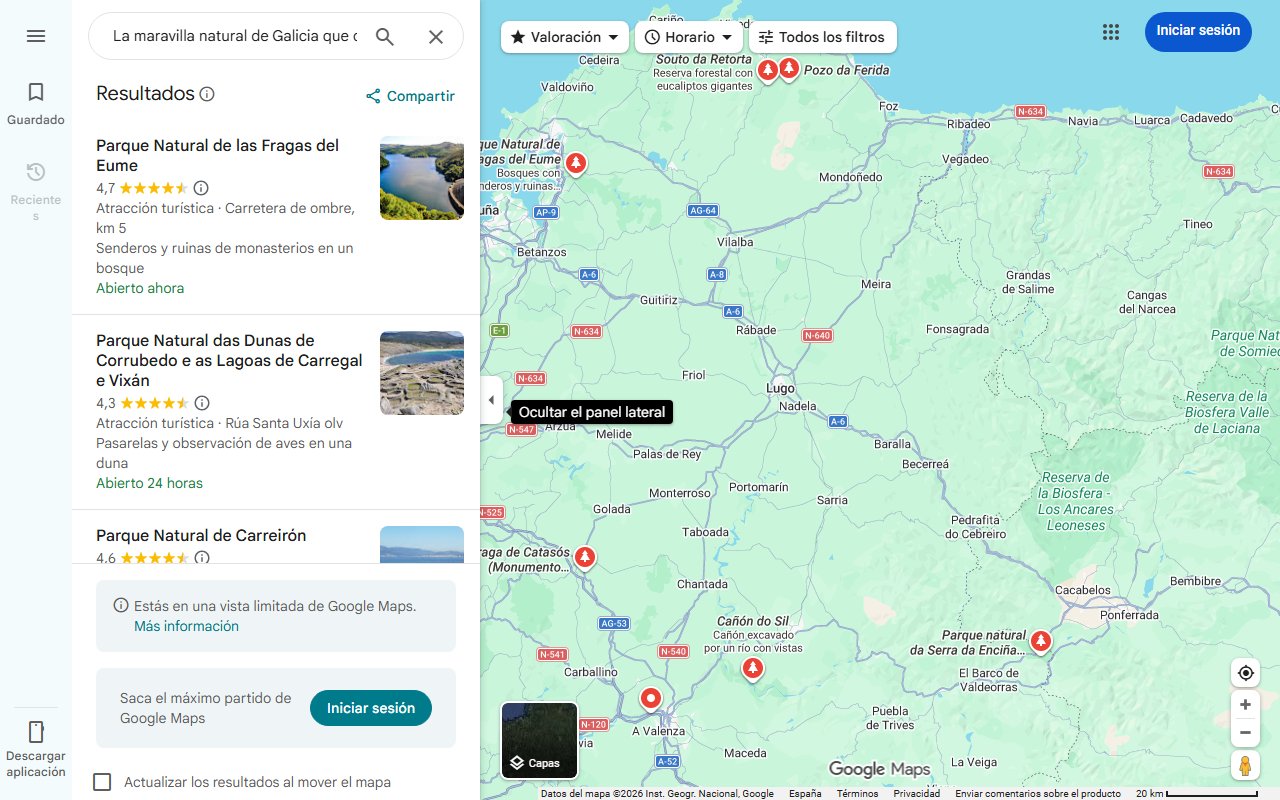The image size is (1280, 800).
Task: Open the Capas layers selector
Action: click(x=539, y=740)
